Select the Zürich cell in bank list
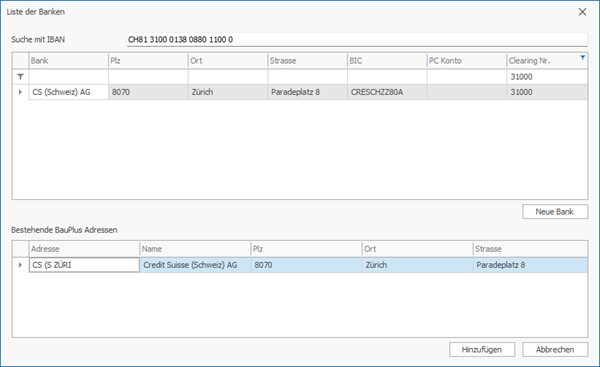Image resolution: width=600 pixels, height=367 pixels. point(228,92)
